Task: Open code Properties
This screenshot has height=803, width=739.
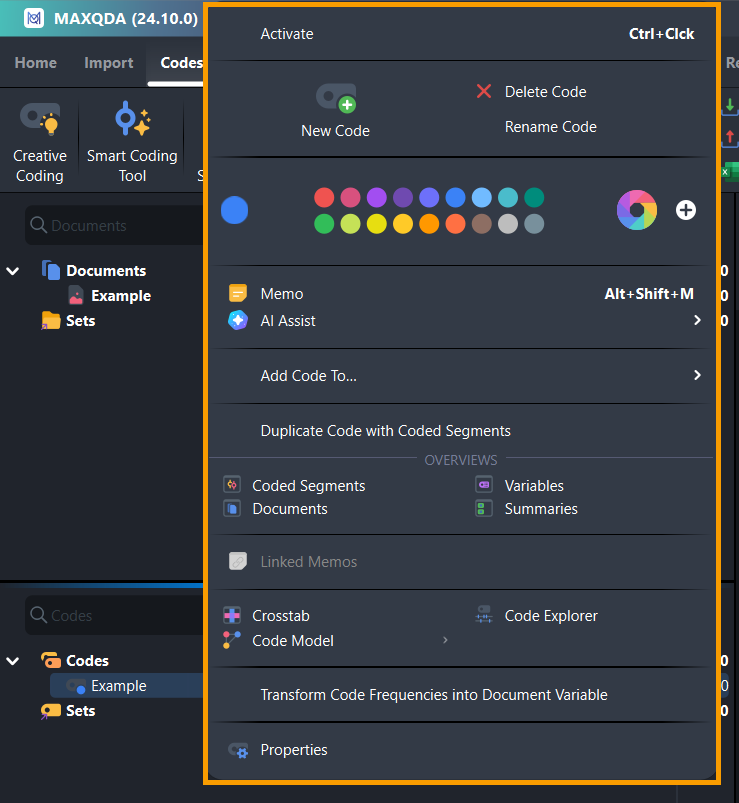Action: pos(293,750)
